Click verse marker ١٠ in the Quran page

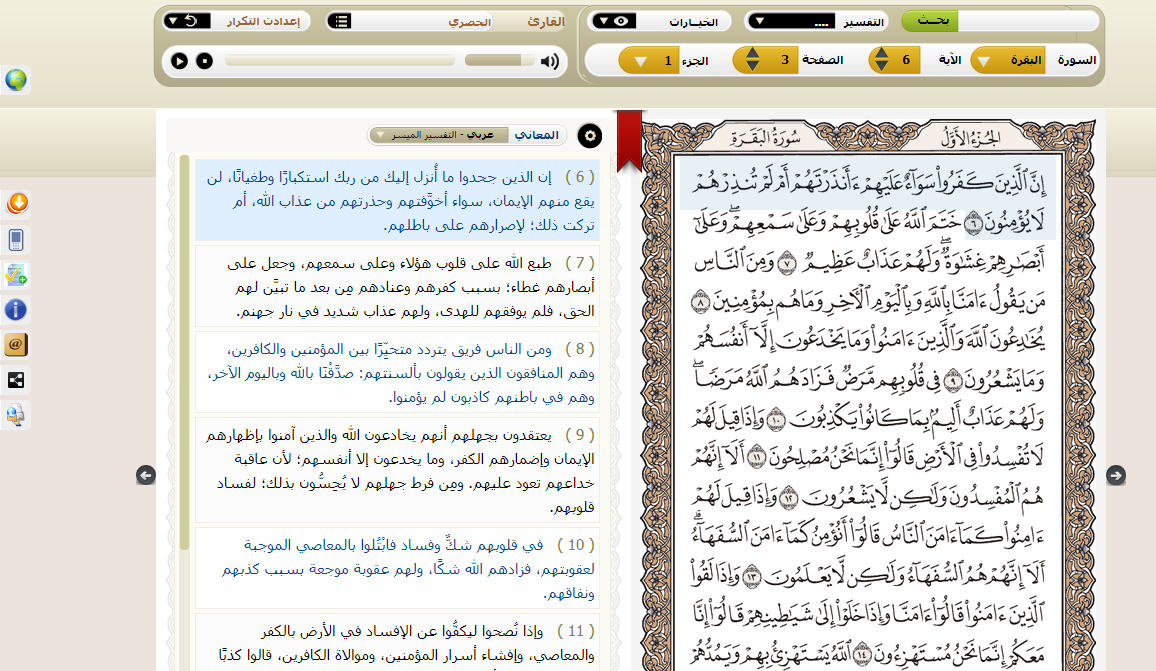(x=776, y=421)
